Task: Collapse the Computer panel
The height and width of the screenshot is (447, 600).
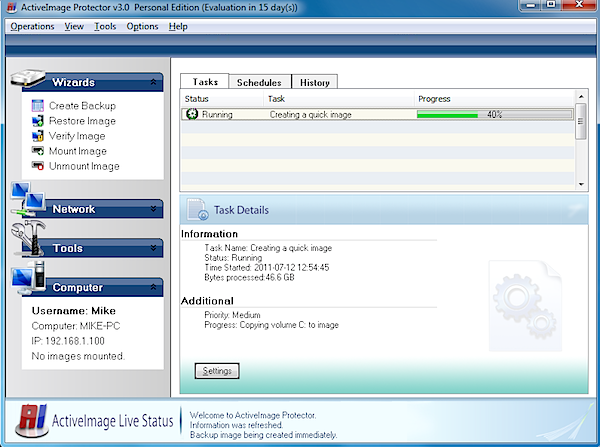Action: click(x=153, y=287)
